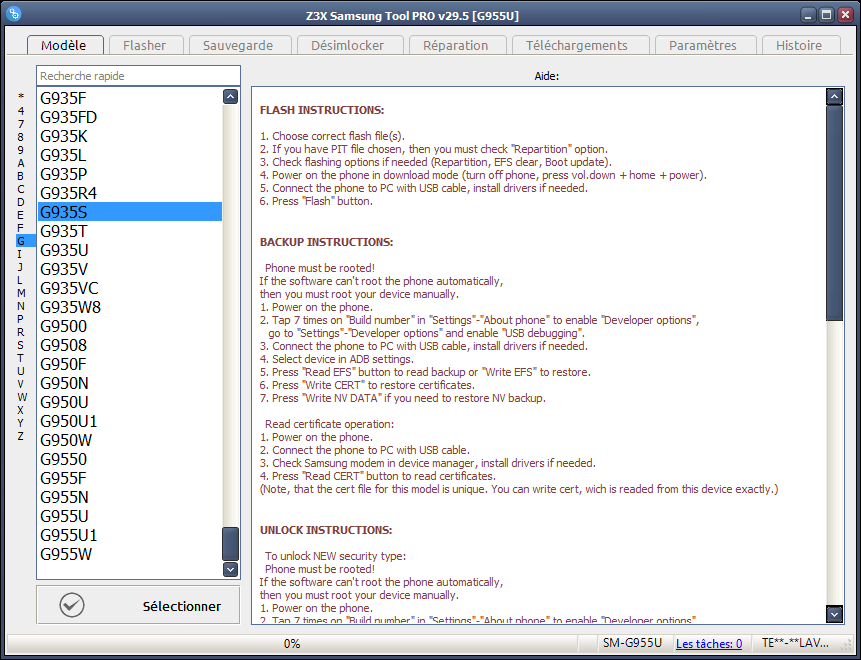Pick model G9550
The width and height of the screenshot is (861, 660).
coord(130,459)
